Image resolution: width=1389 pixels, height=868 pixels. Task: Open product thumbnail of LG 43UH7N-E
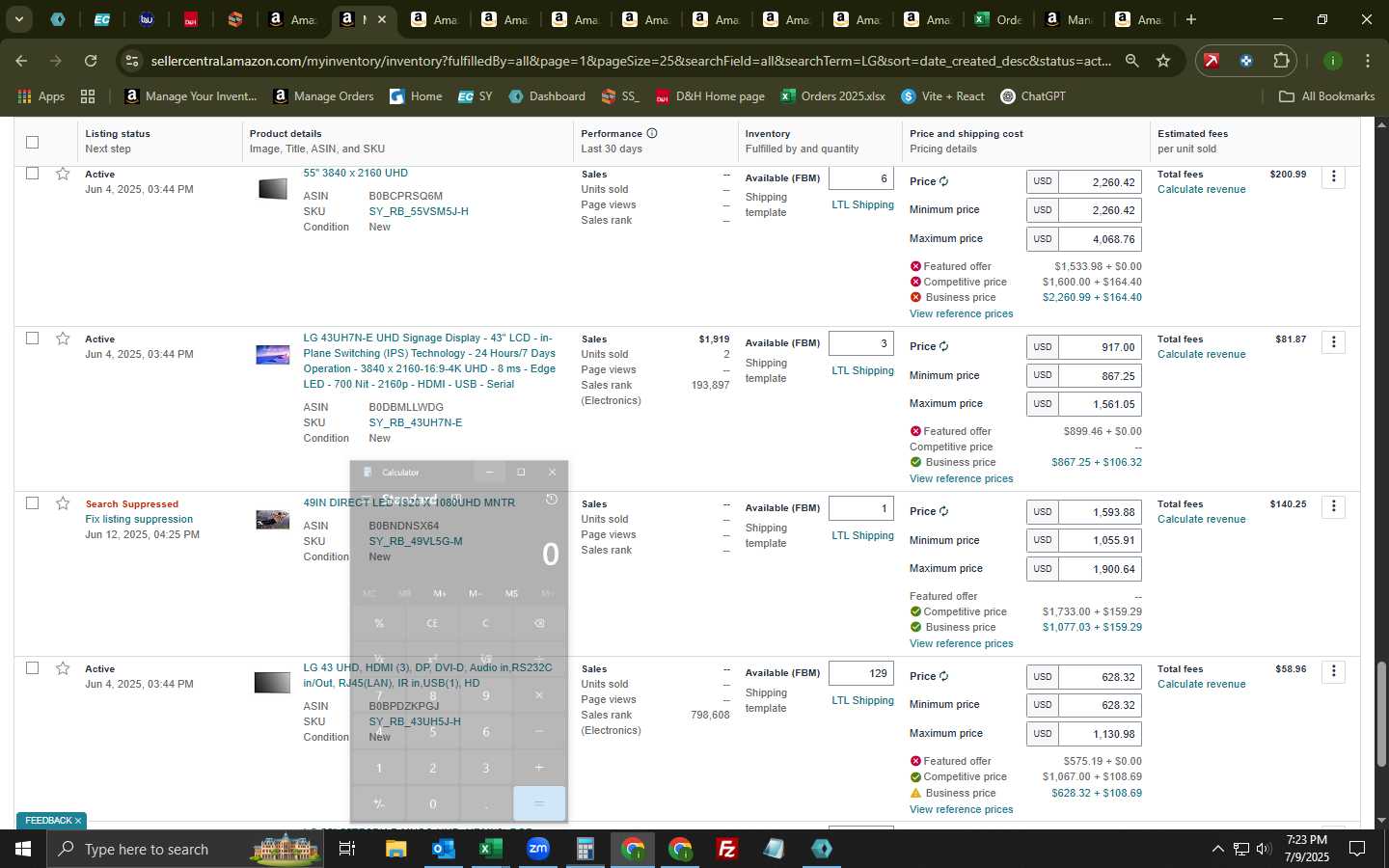pos(272,355)
